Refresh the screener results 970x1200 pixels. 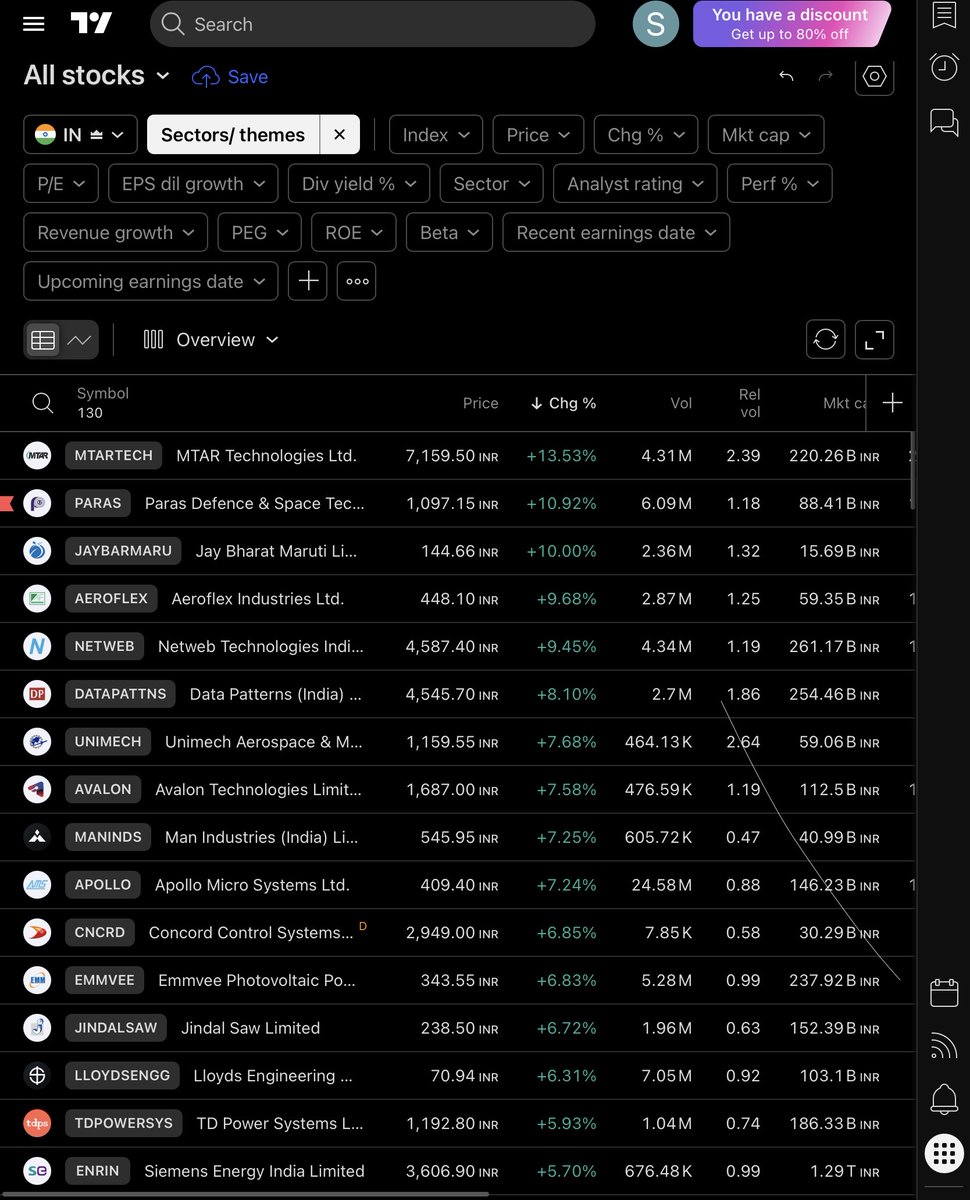[x=826, y=340]
